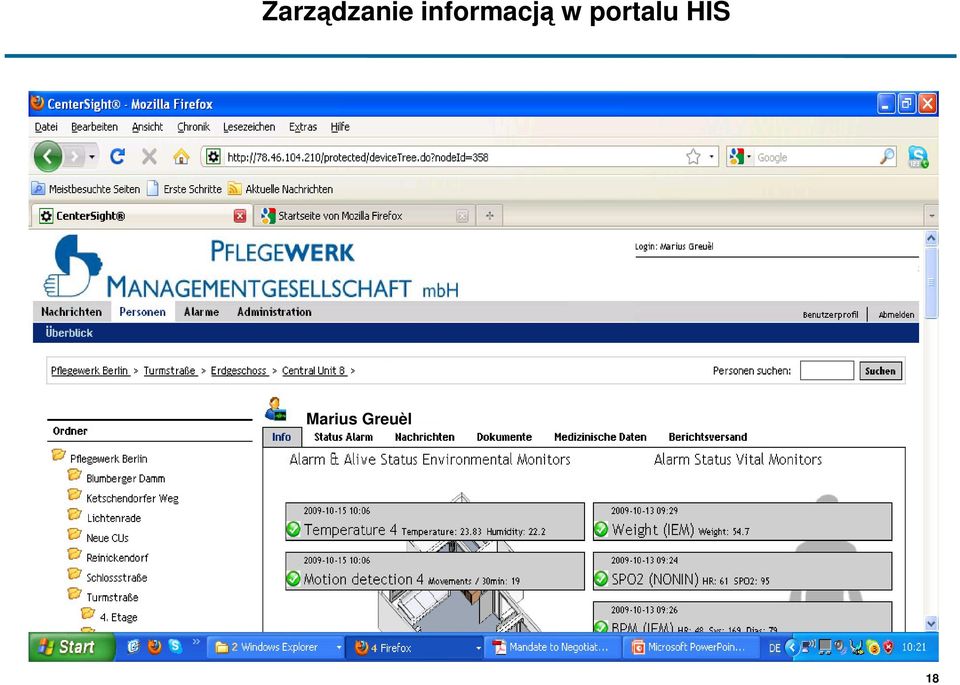The height and width of the screenshot is (685, 960).
Task: Launch Firefox from quick launch bar
Action: coord(154,646)
